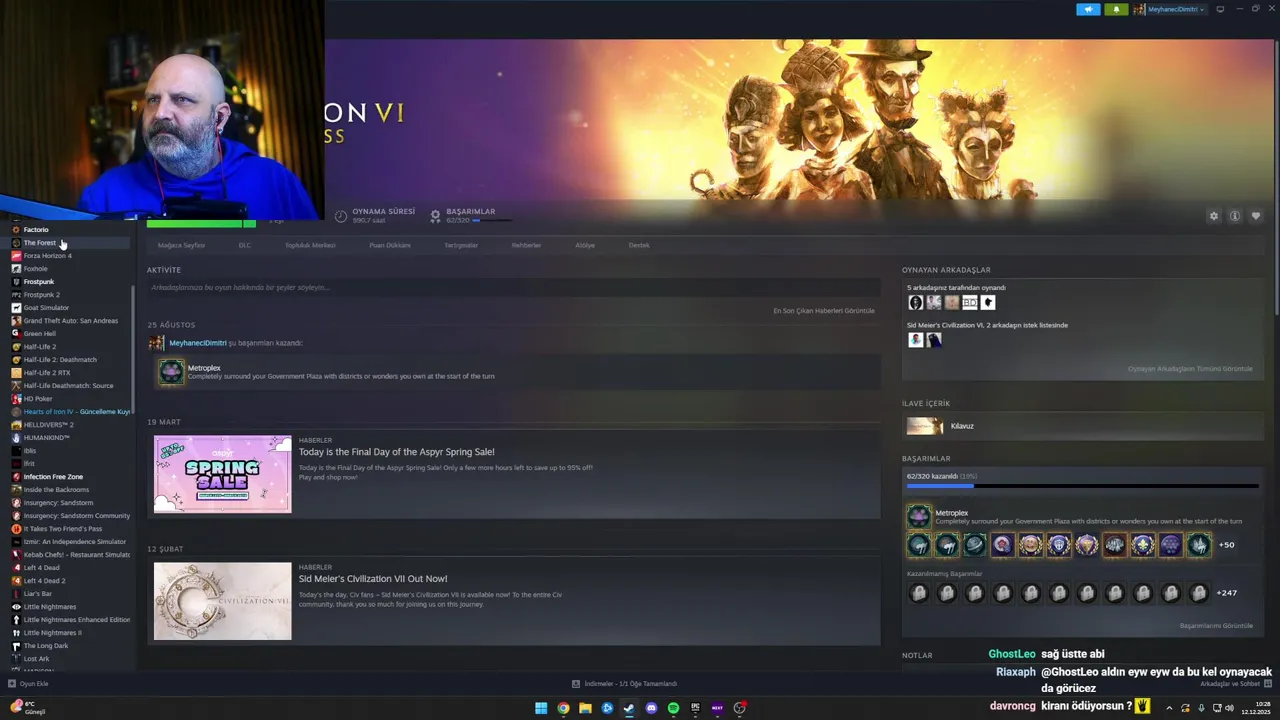The image size is (1280, 720).
Task: Open Atölye tab
Action: (x=585, y=245)
